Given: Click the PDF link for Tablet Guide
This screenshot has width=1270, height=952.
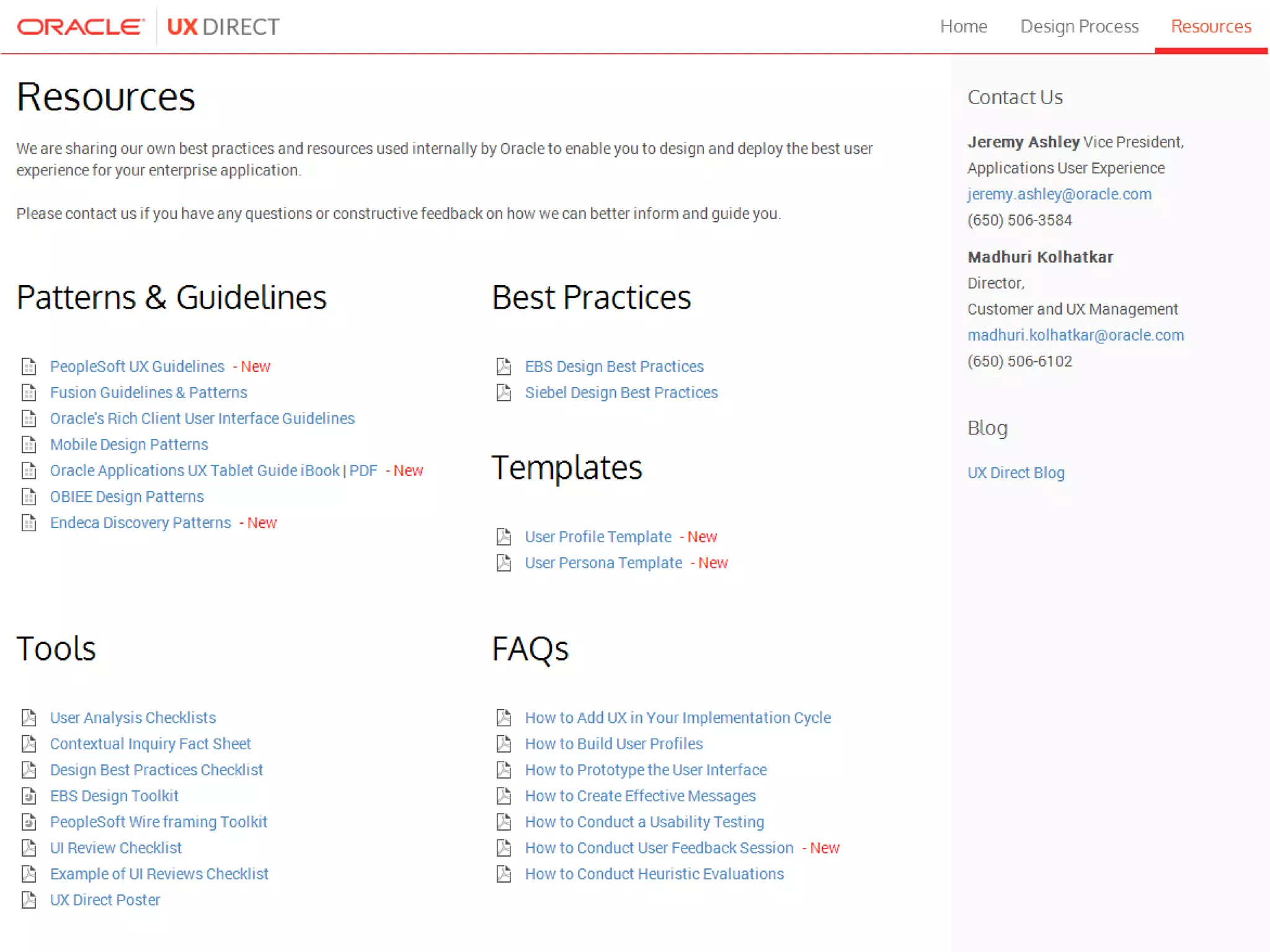Looking at the screenshot, I should [x=363, y=471].
